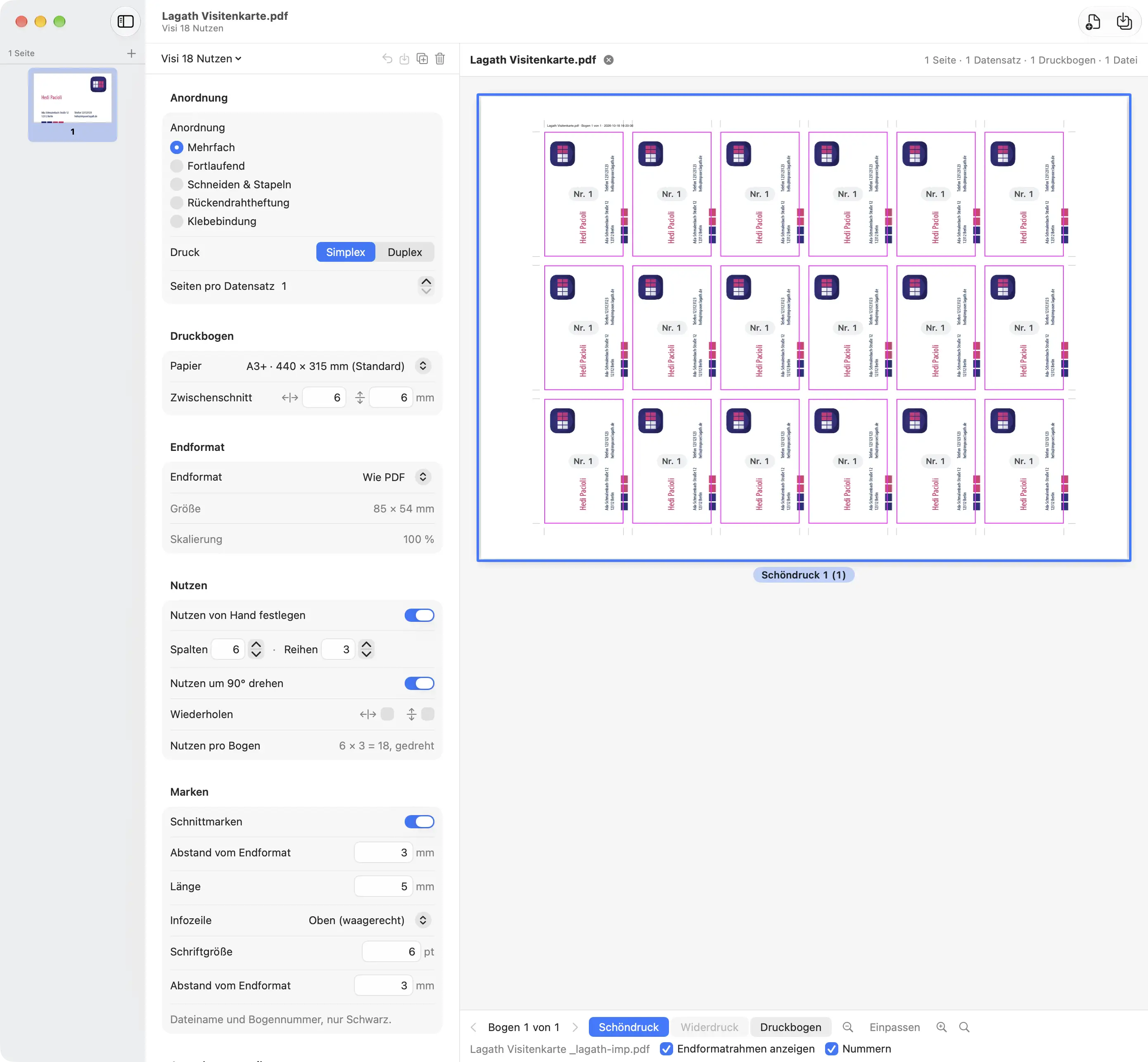
Task: Switch to the Druckbogen view tab
Action: pos(790,1027)
